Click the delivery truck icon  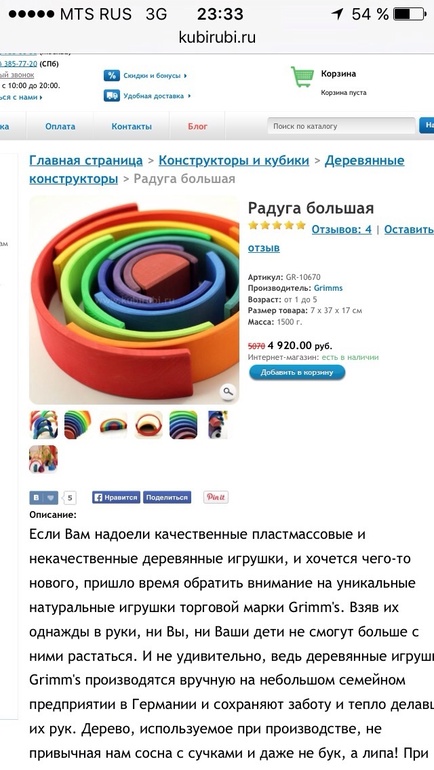point(111,95)
